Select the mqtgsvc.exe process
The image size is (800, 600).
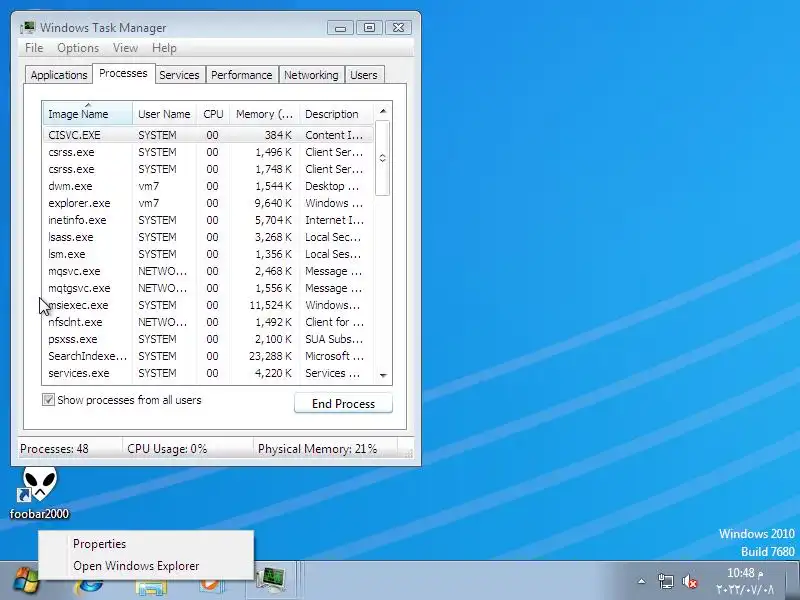[208, 288]
